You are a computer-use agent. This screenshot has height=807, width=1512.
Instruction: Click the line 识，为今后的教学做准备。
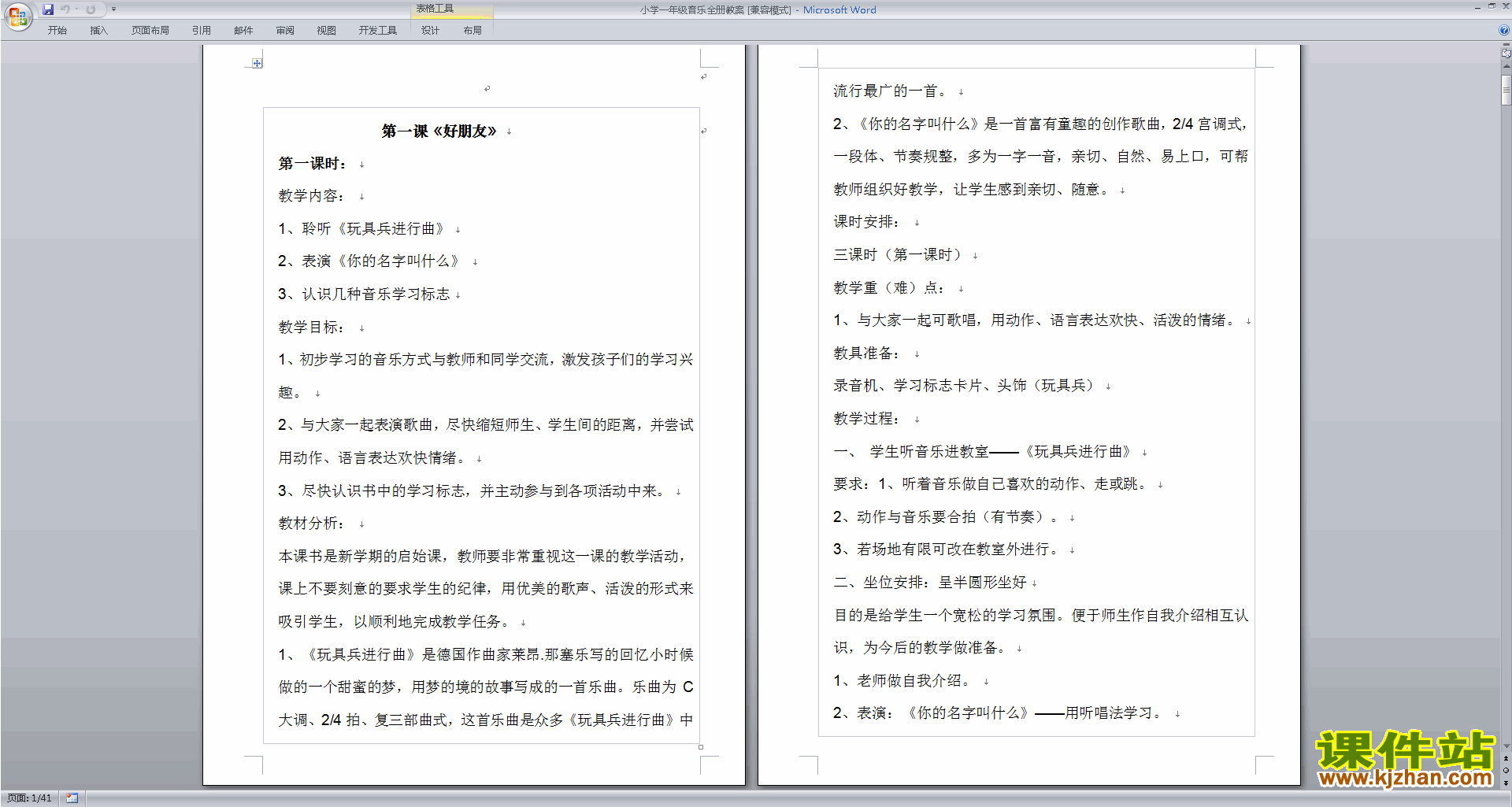(x=921, y=648)
